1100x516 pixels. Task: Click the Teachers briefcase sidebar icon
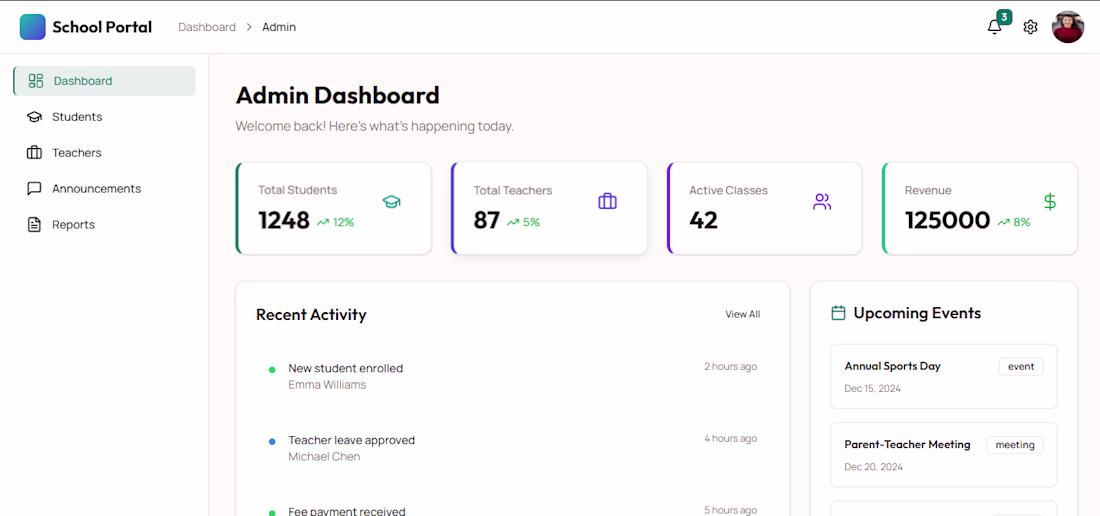(x=34, y=153)
